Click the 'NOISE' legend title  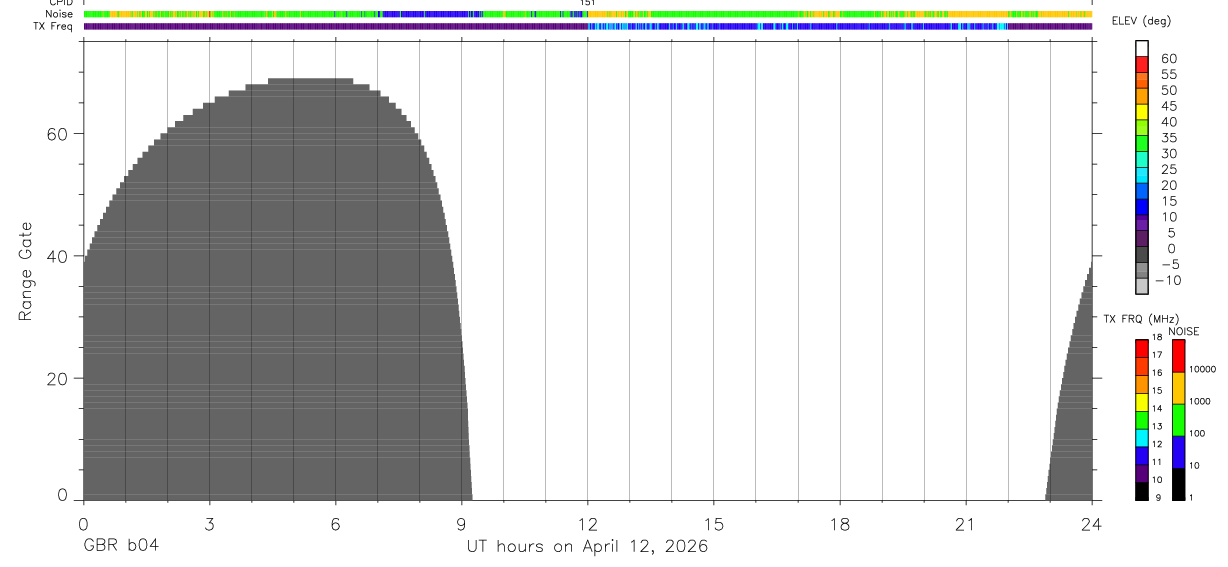(x=1184, y=331)
